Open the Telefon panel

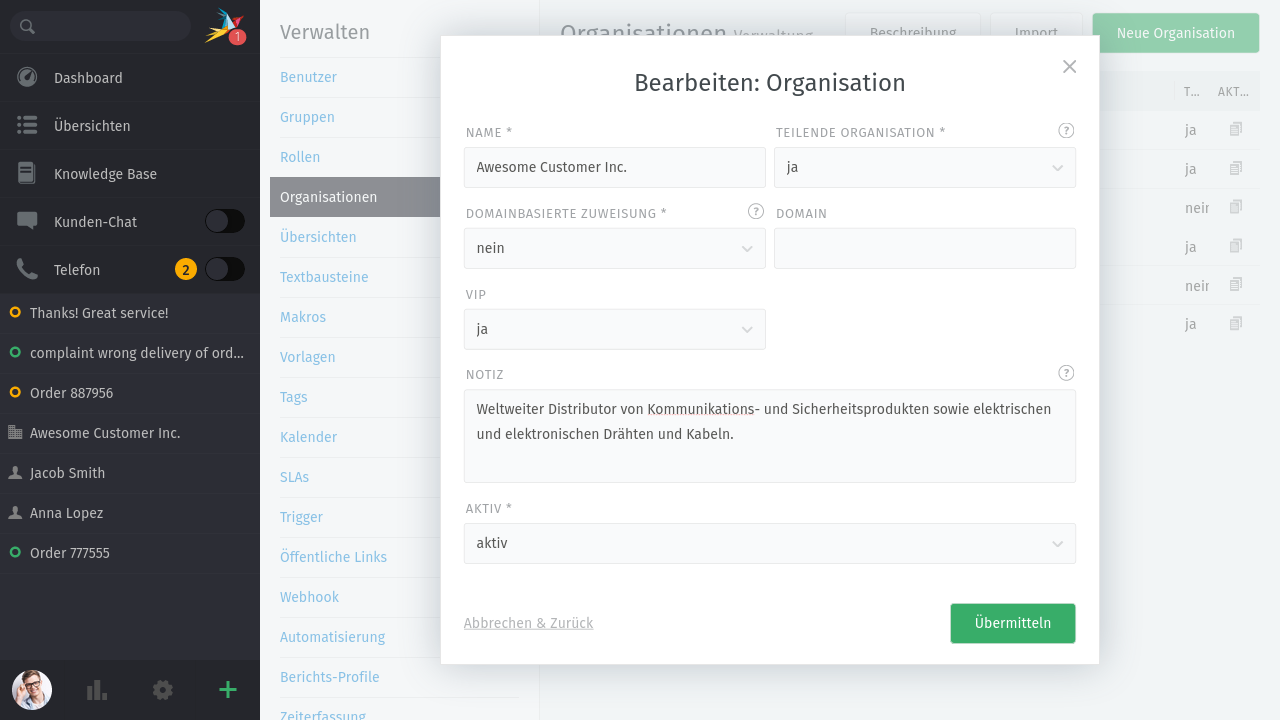29,269
